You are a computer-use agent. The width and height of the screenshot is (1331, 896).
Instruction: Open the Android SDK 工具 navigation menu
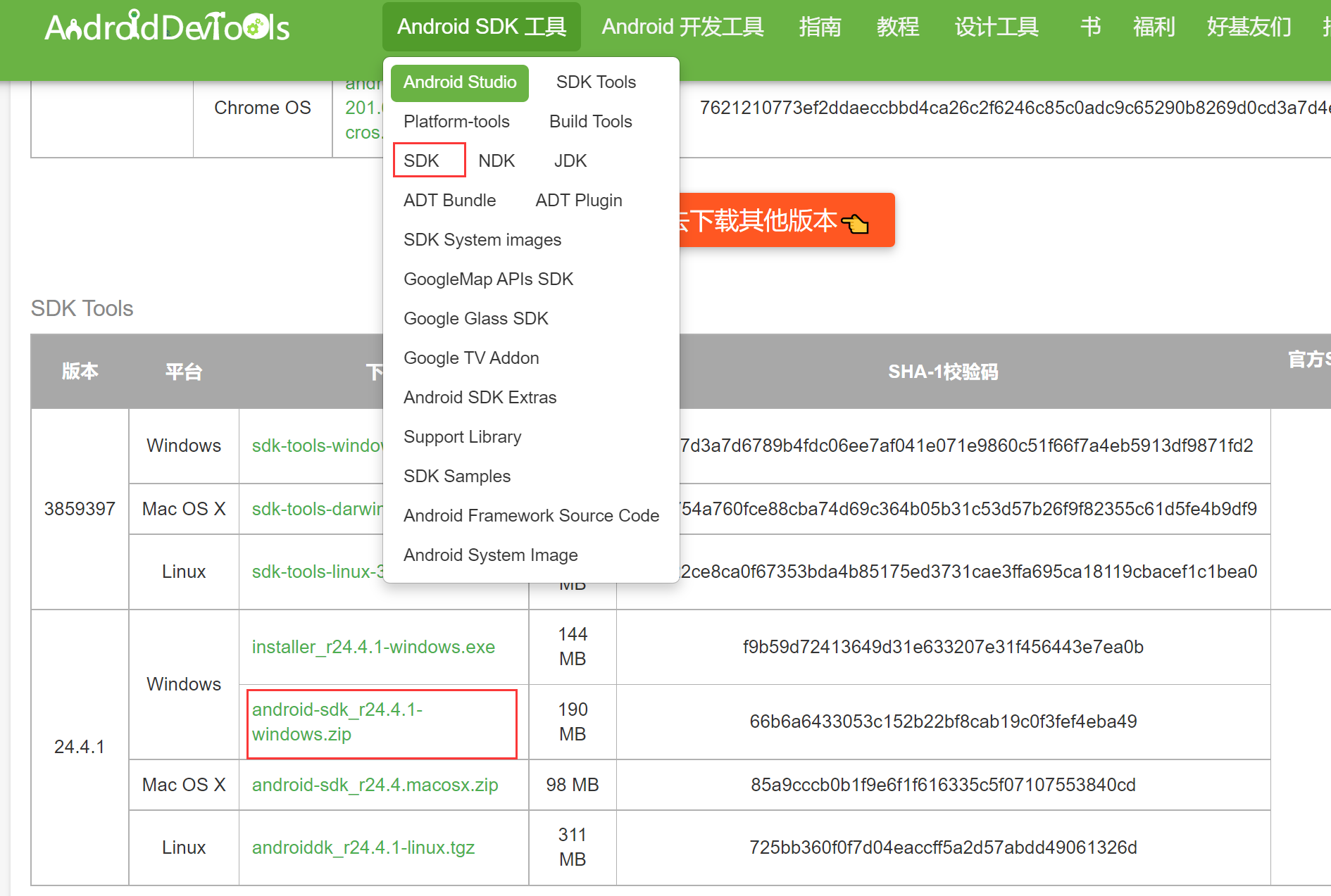click(481, 27)
